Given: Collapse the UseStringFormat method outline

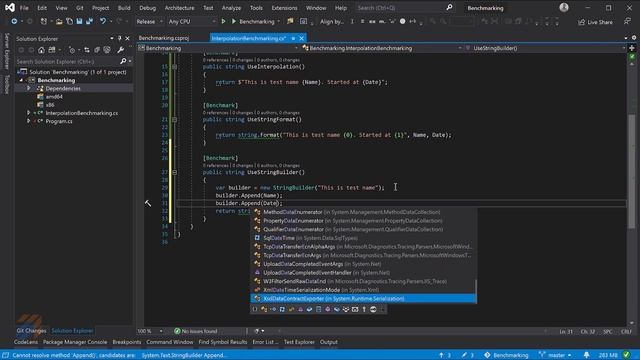Looking at the screenshot, I should click(x=174, y=120).
